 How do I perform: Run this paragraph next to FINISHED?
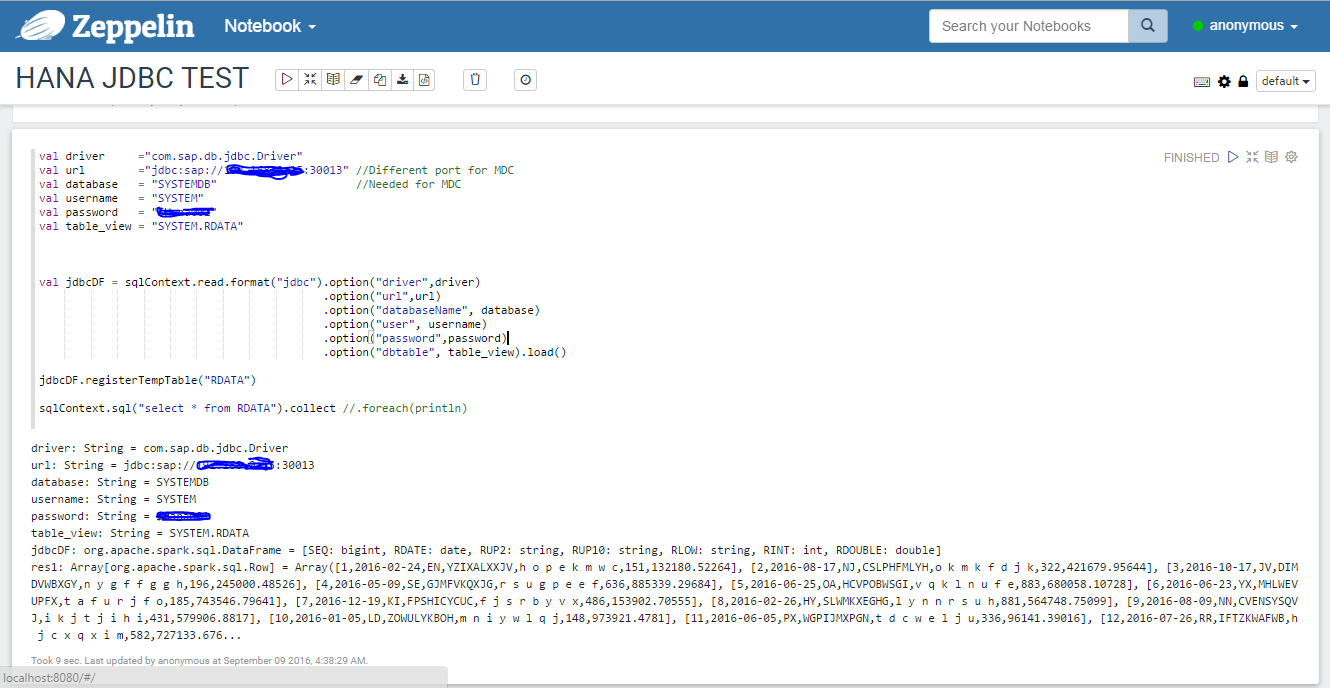(1233, 157)
